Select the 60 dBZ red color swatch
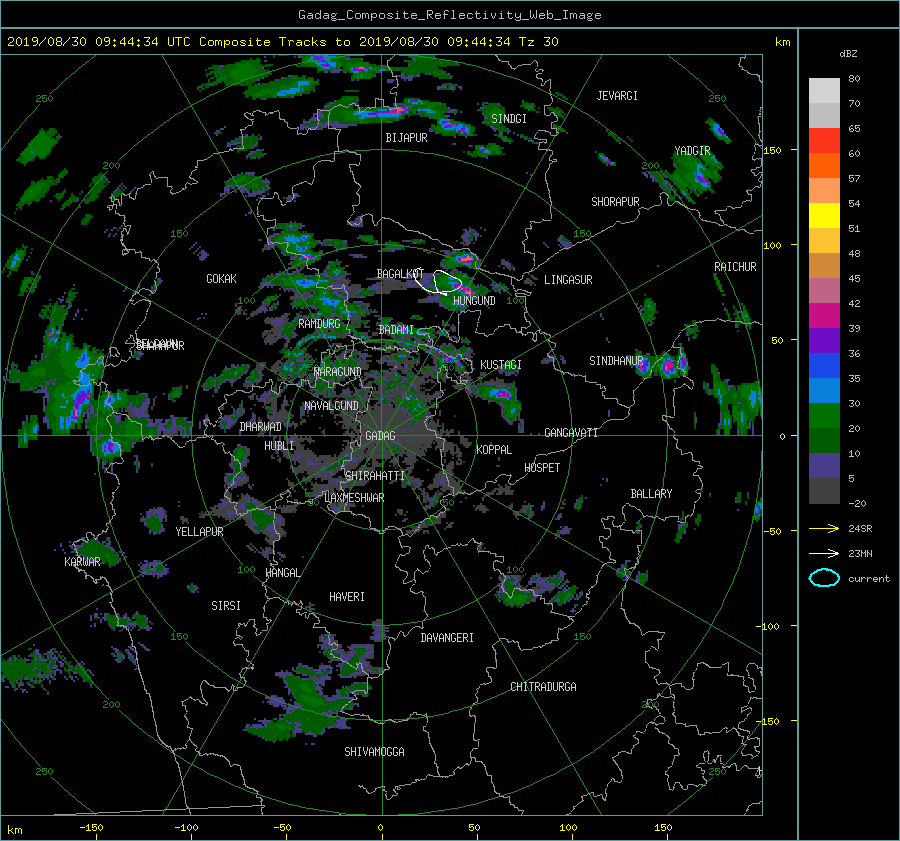 tap(824, 141)
